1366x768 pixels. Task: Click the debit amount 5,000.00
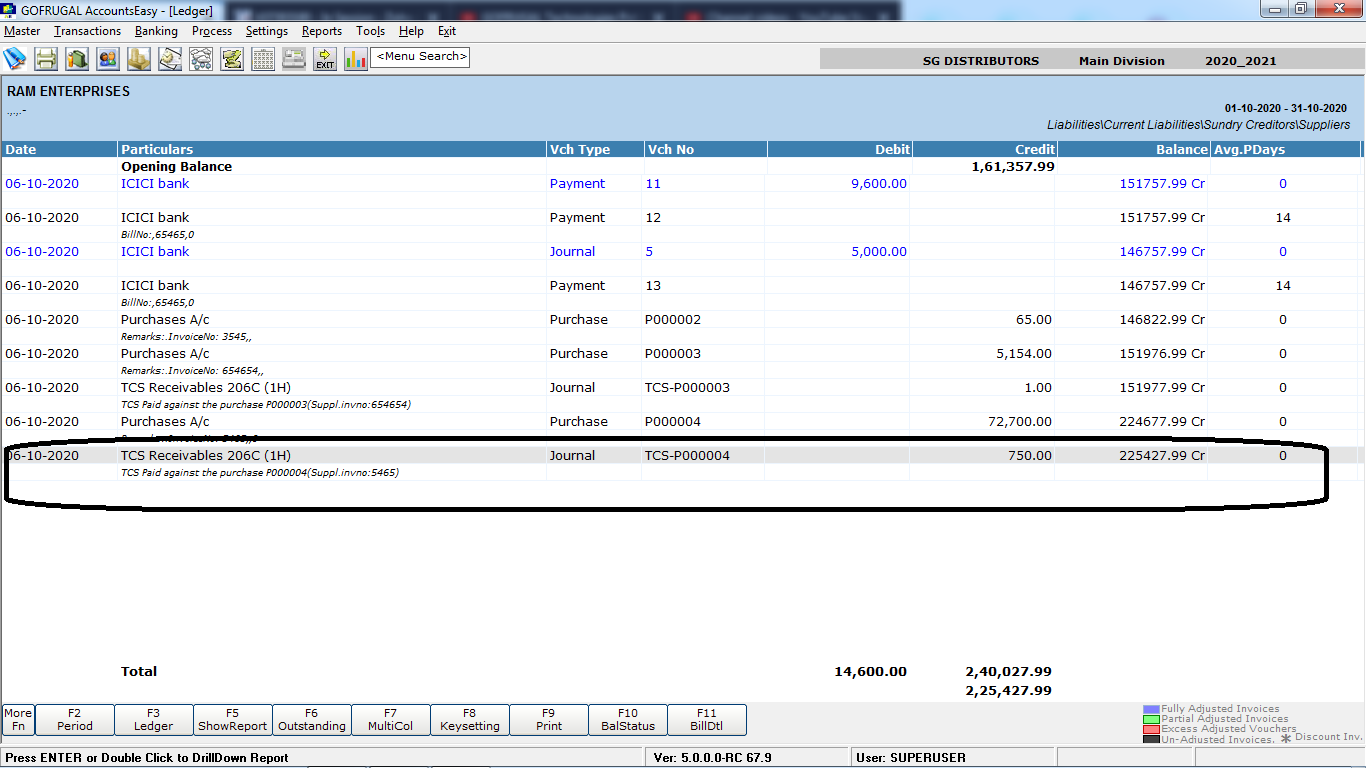[x=879, y=252]
